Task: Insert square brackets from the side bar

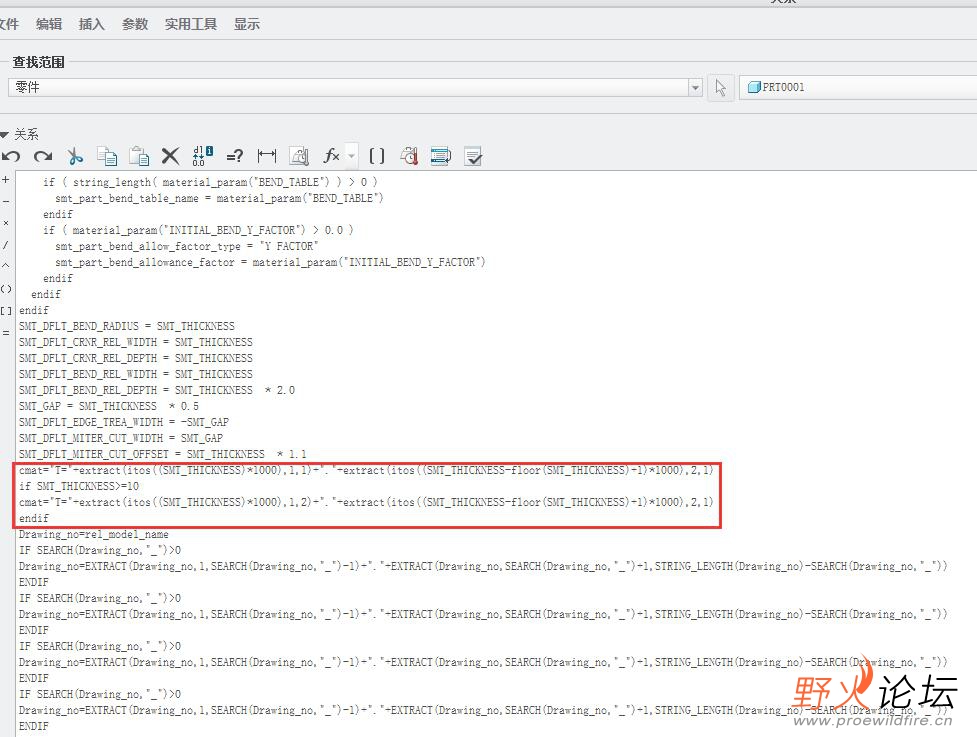Action: tap(6, 310)
